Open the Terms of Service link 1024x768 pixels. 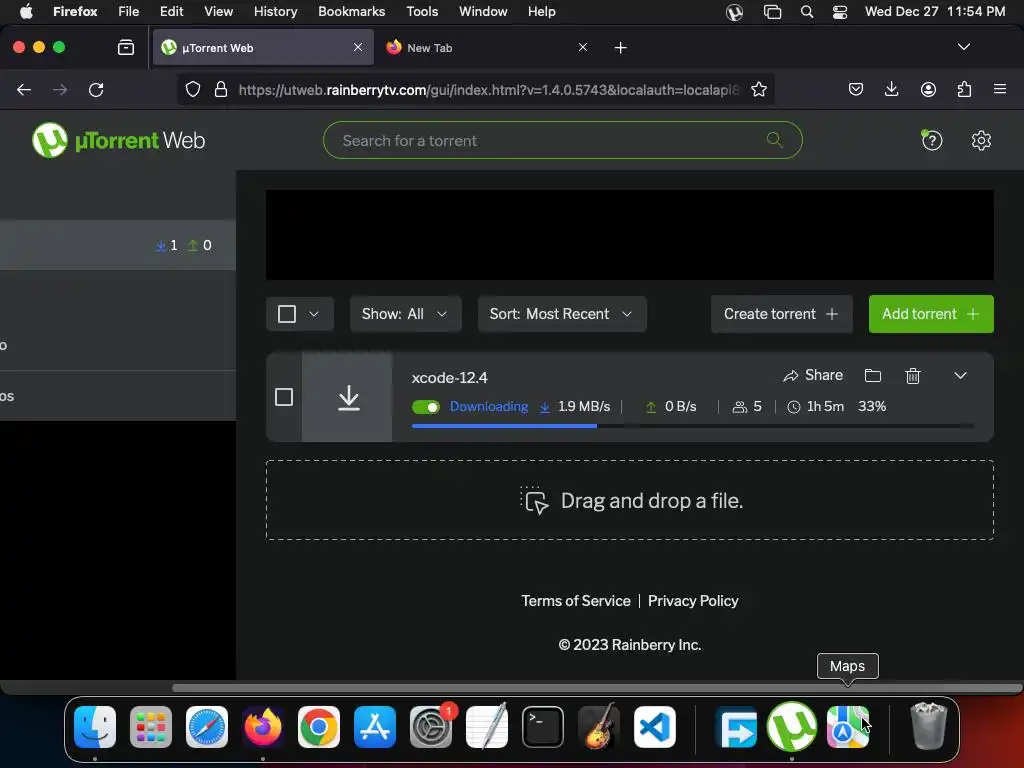coord(576,601)
